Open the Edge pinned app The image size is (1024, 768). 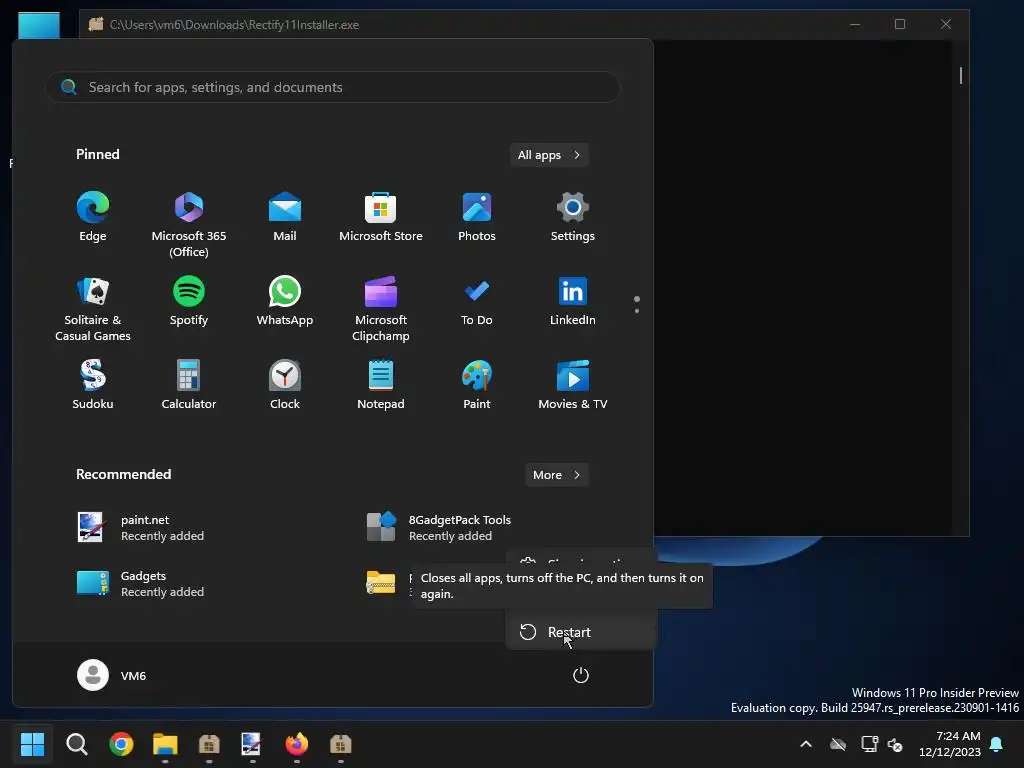[x=93, y=216]
